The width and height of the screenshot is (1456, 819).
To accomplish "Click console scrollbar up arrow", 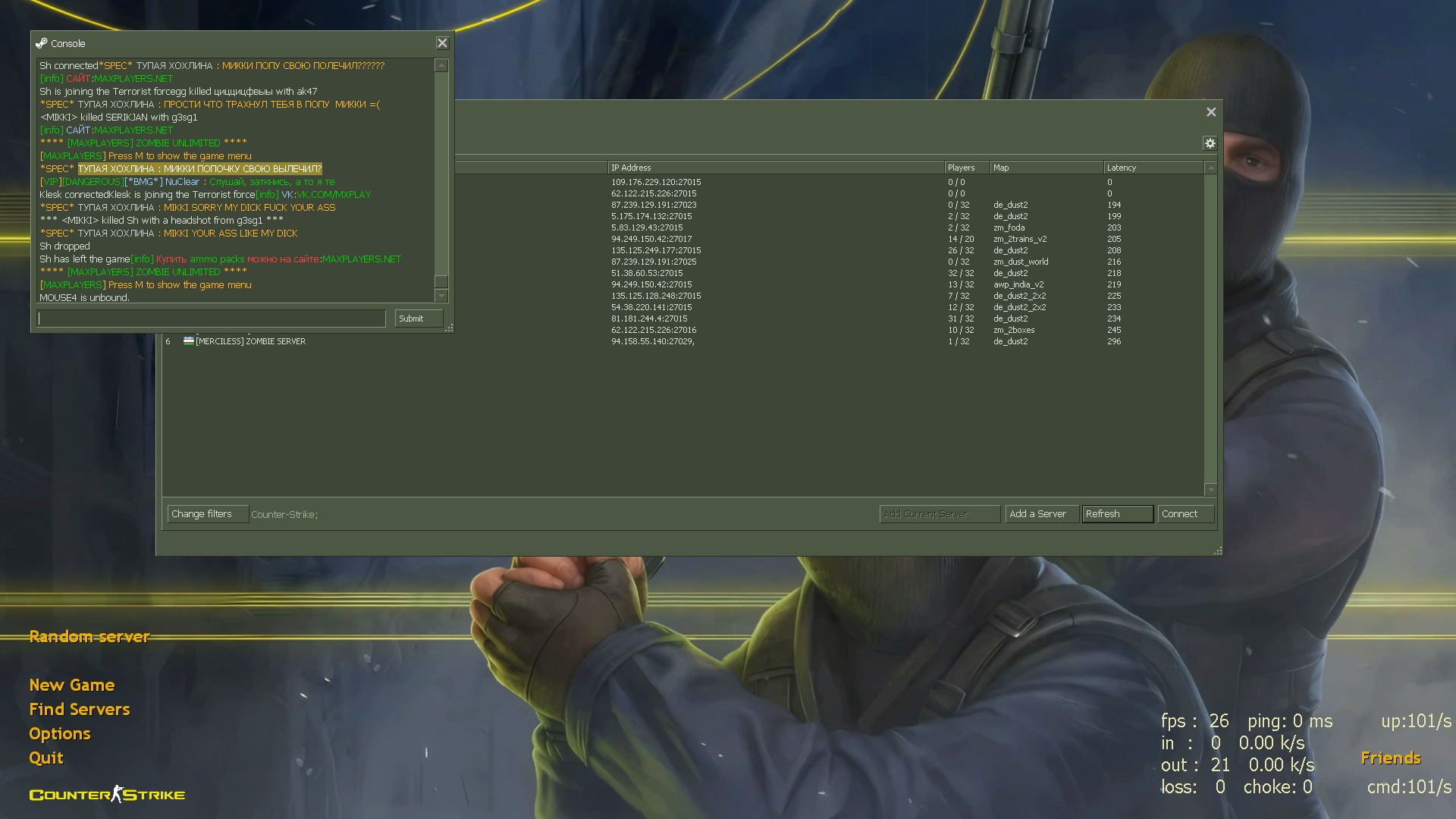I will tap(441, 66).
